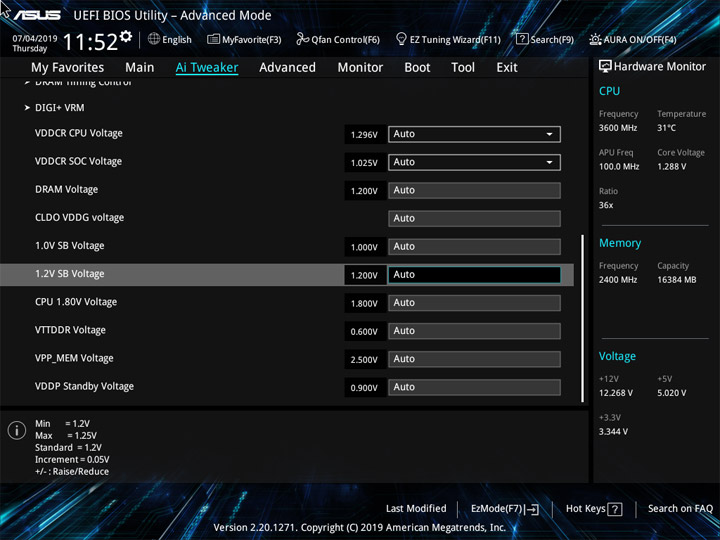Go to the Boot tab
Screen dimensions: 720x540
[x=417, y=68]
